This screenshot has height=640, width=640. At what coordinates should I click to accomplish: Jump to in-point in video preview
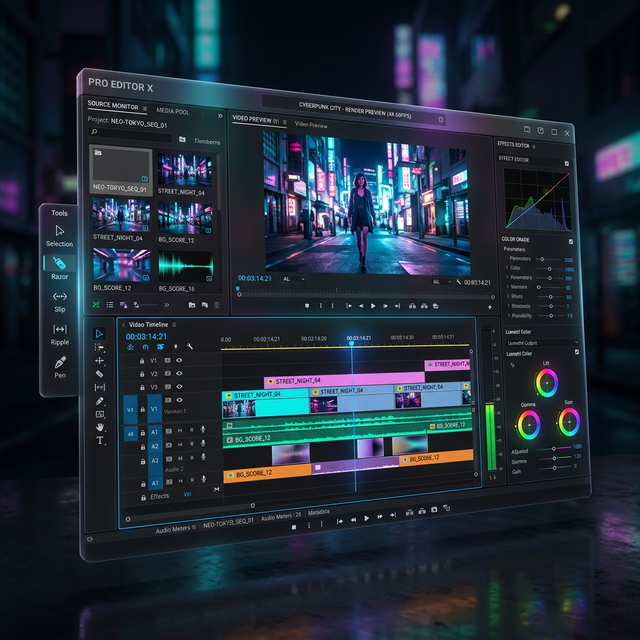349,306
